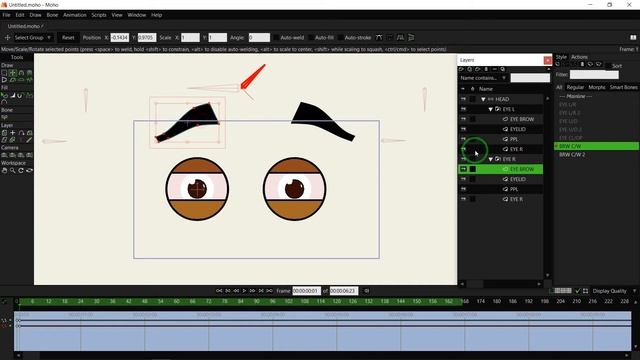This screenshot has height=360, width=640.
Task: Click the Layers panel vertical scrollbar
Action: coord(548,187)
